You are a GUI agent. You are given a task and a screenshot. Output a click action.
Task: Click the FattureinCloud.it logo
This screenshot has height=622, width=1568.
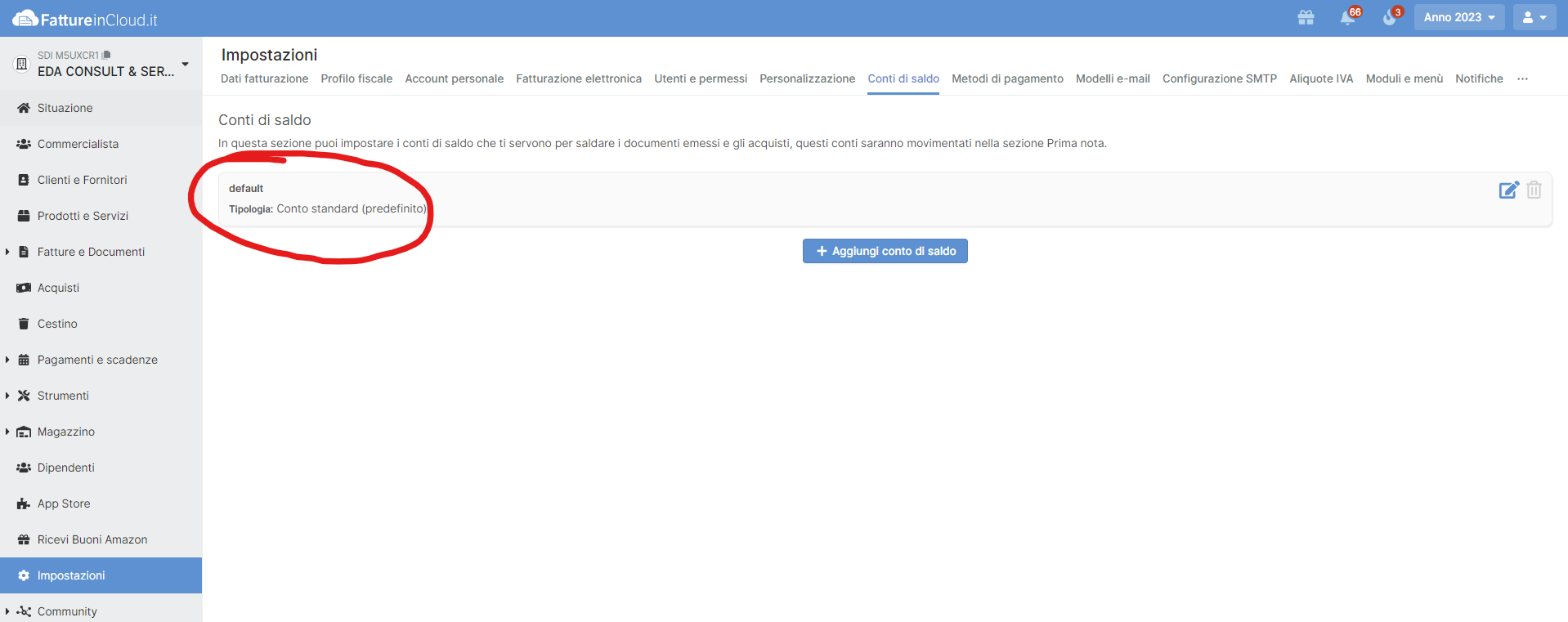click(x=85, y=19)
